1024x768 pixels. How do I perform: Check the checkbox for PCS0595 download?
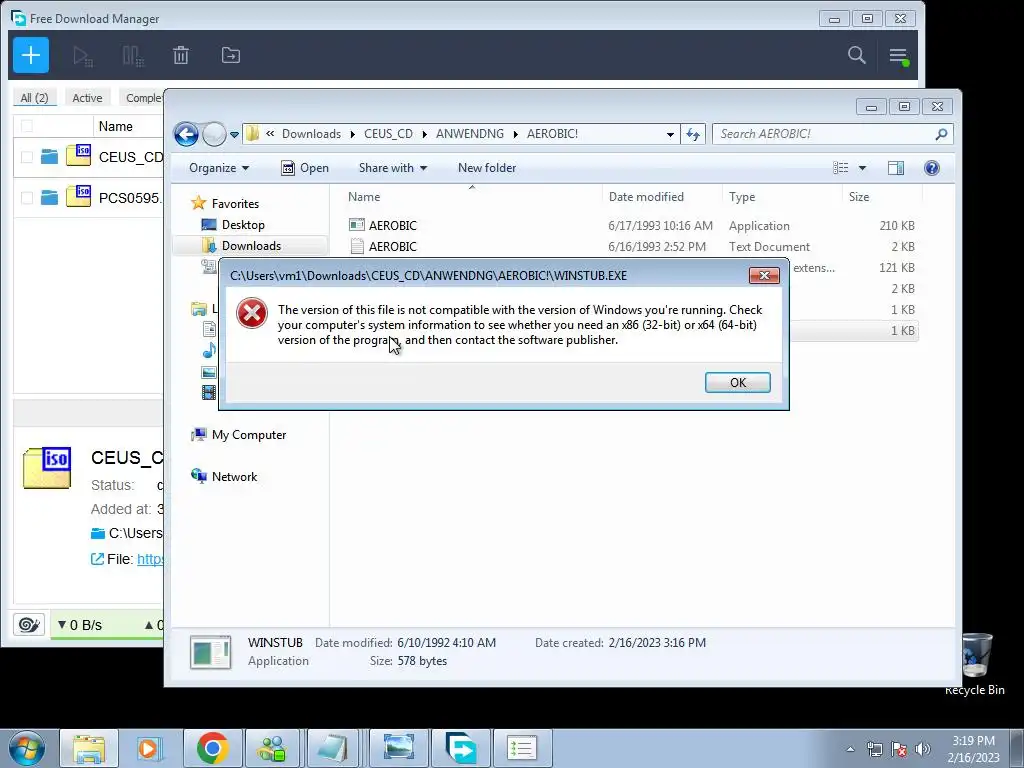coord(27,197)
